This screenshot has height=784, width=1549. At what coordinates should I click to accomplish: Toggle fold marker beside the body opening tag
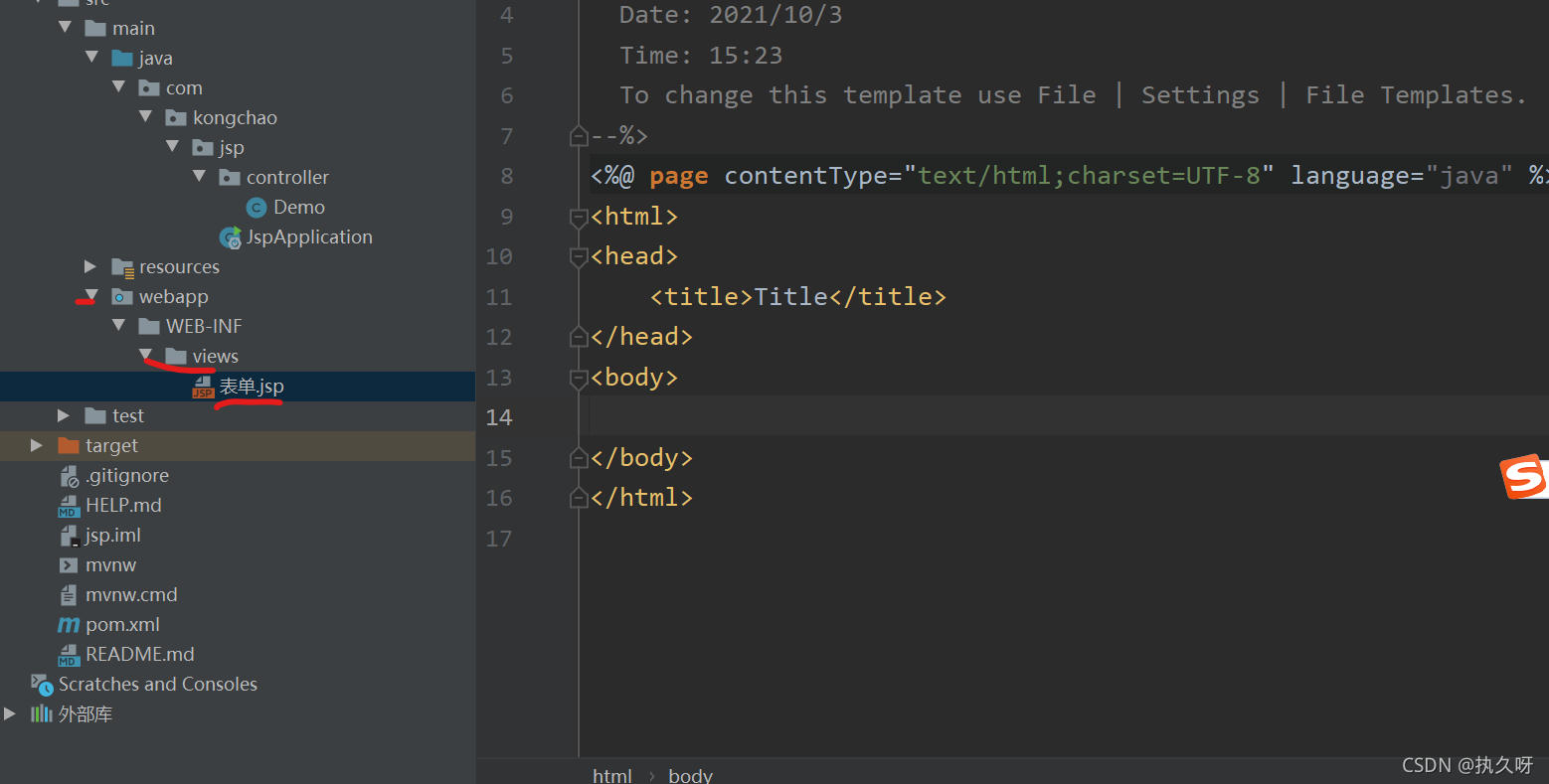[579, 378]
